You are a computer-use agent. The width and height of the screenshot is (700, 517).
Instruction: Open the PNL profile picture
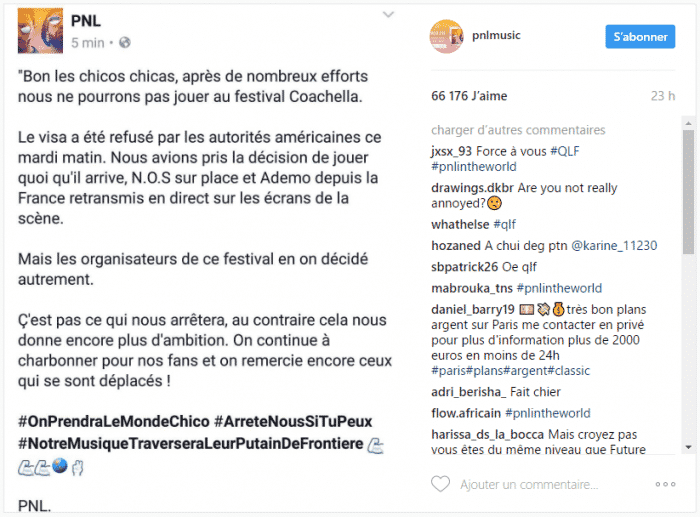(x=40, y=31)
